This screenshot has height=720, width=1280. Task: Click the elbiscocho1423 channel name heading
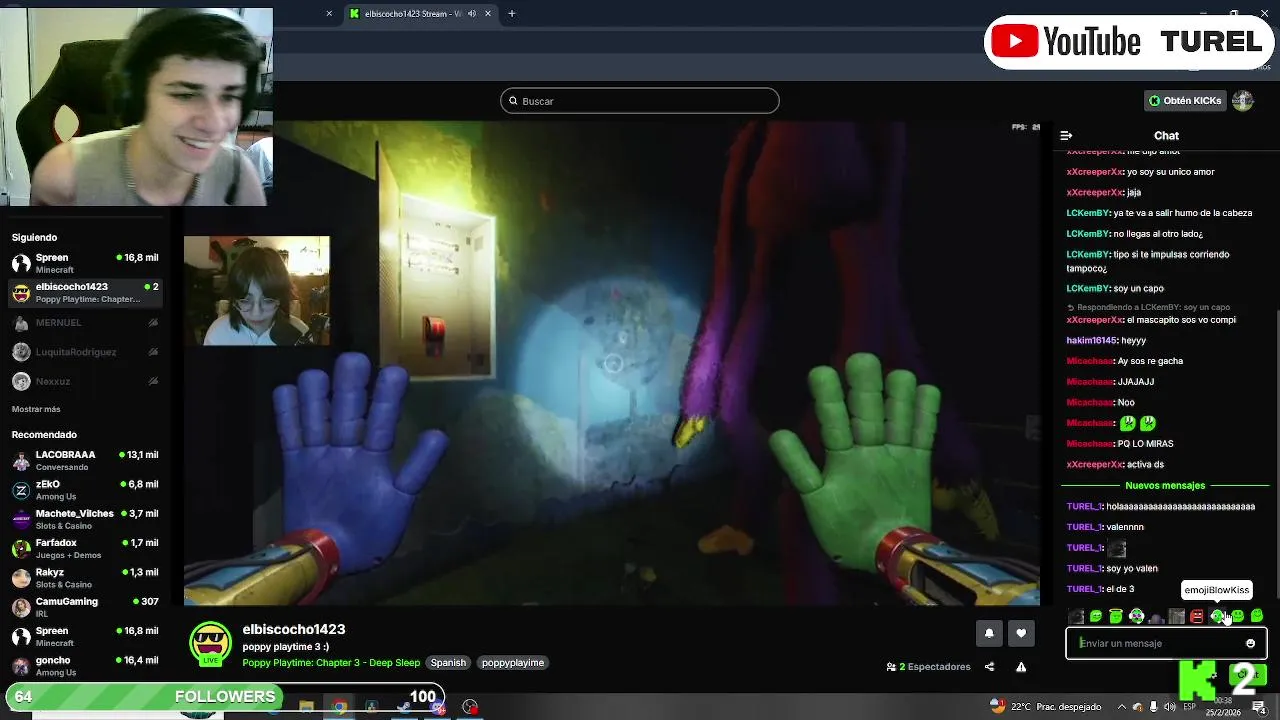(x=294, y=629)
